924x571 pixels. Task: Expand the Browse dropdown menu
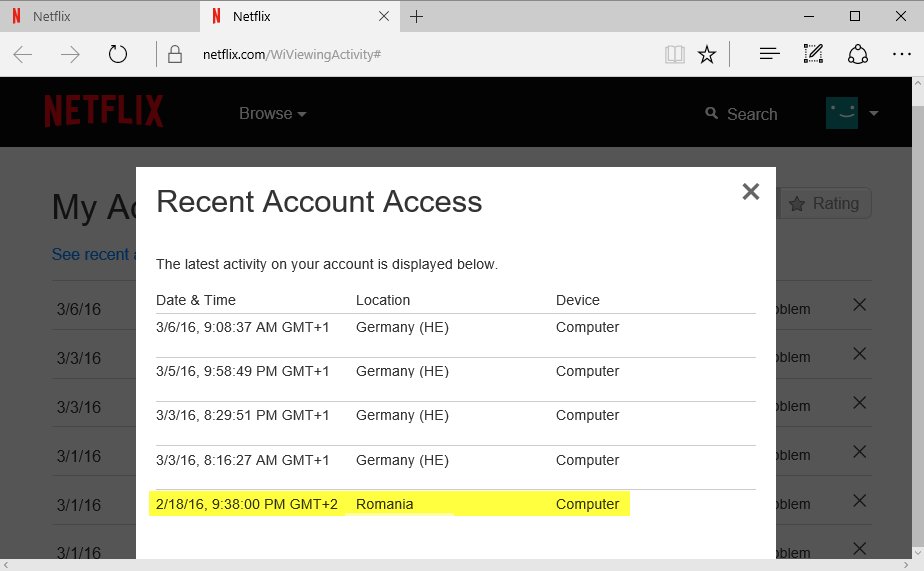(272, 114)
